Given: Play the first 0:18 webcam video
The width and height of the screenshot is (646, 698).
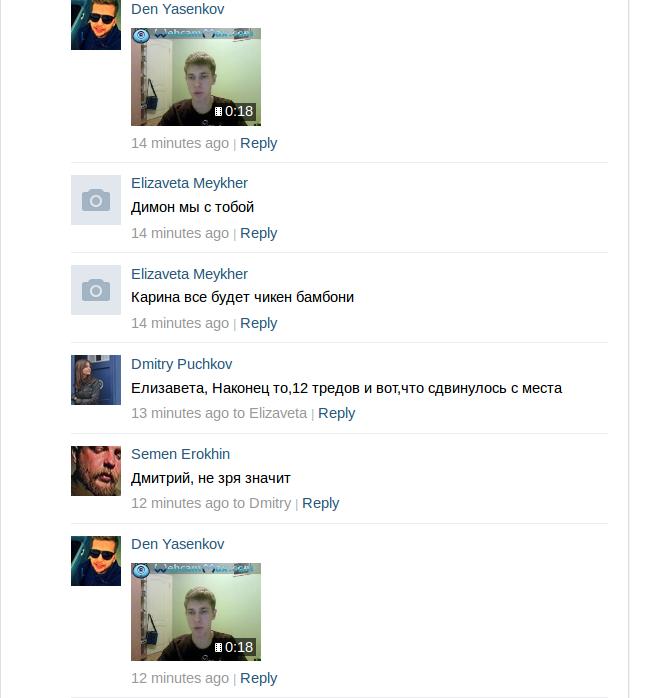Looking at the screenshot, I should pos(196,77).
